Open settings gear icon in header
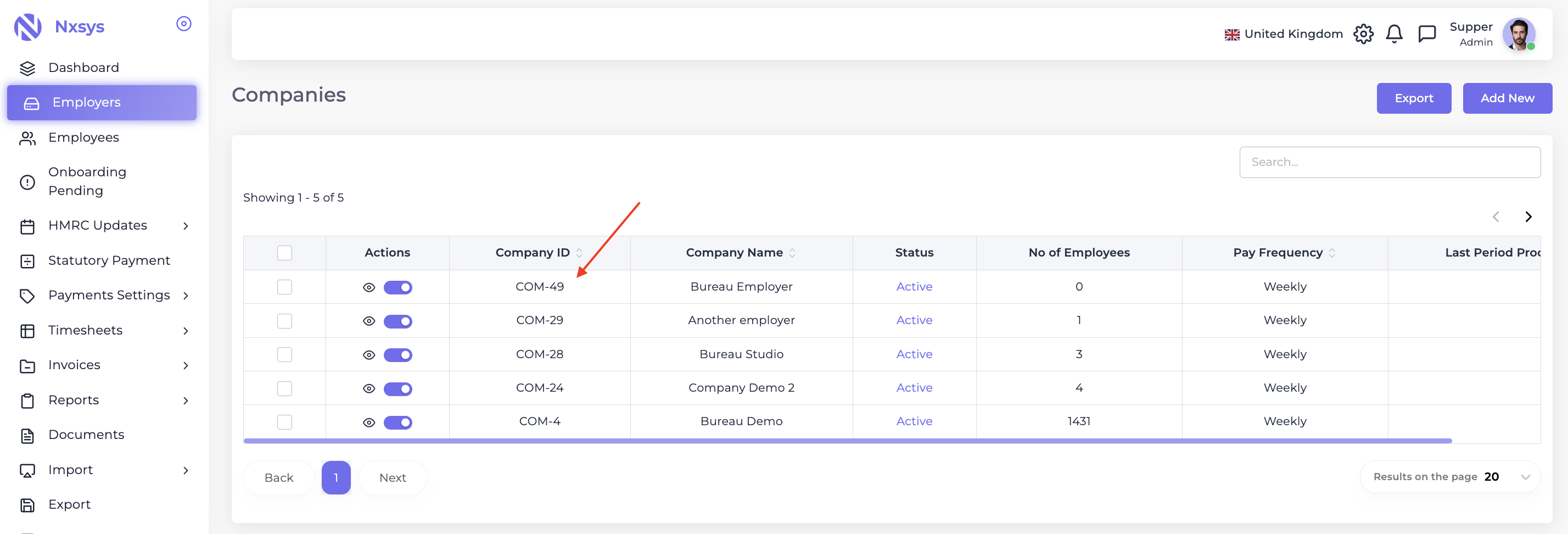The height and width of the screenshot is (534, 1568). (1363, 34)
